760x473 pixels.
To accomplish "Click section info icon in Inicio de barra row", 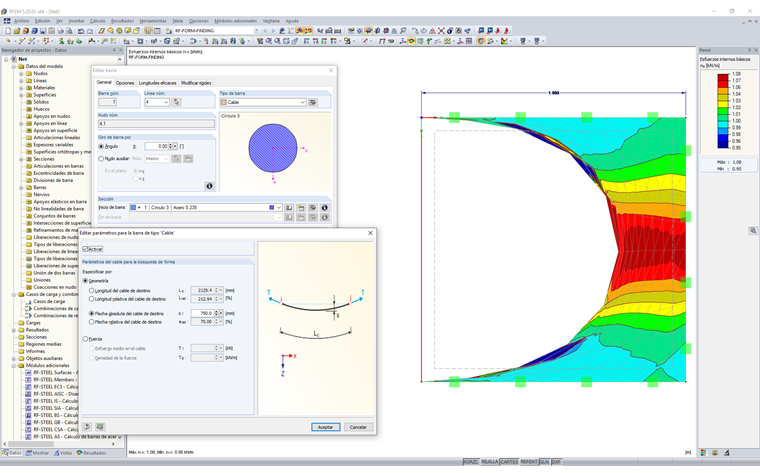I will (x=325, y=207).
